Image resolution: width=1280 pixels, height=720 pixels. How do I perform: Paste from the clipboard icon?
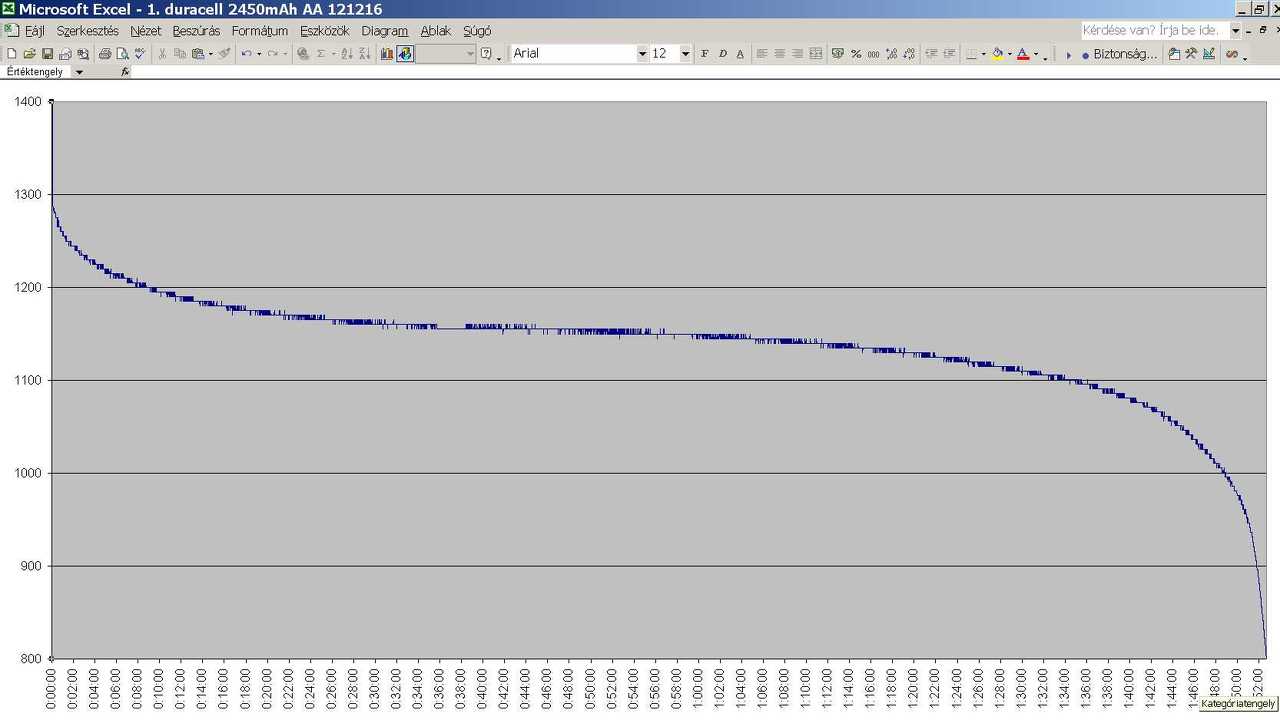click(x=198, y=54)
